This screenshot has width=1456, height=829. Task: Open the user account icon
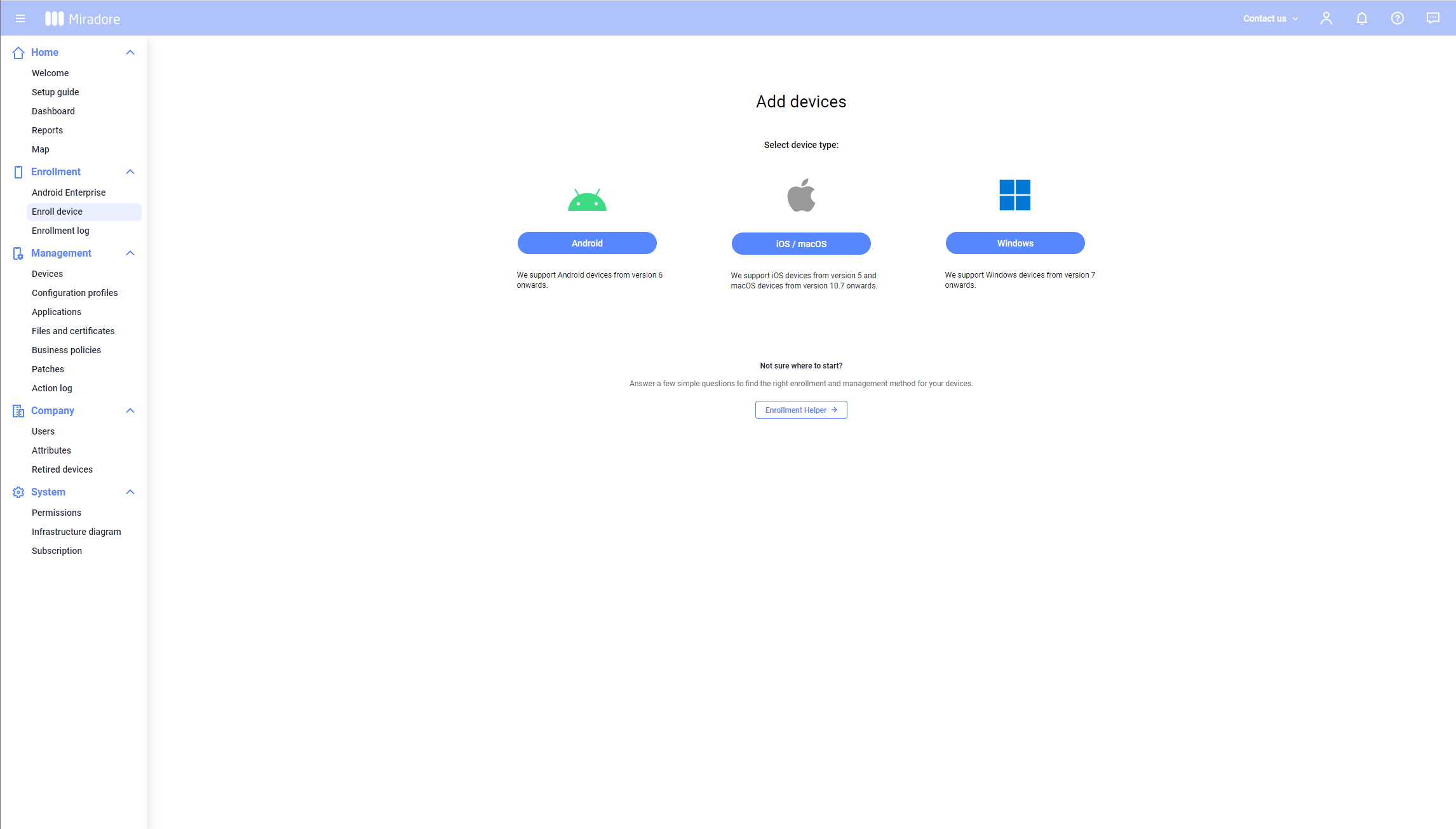1326,18
